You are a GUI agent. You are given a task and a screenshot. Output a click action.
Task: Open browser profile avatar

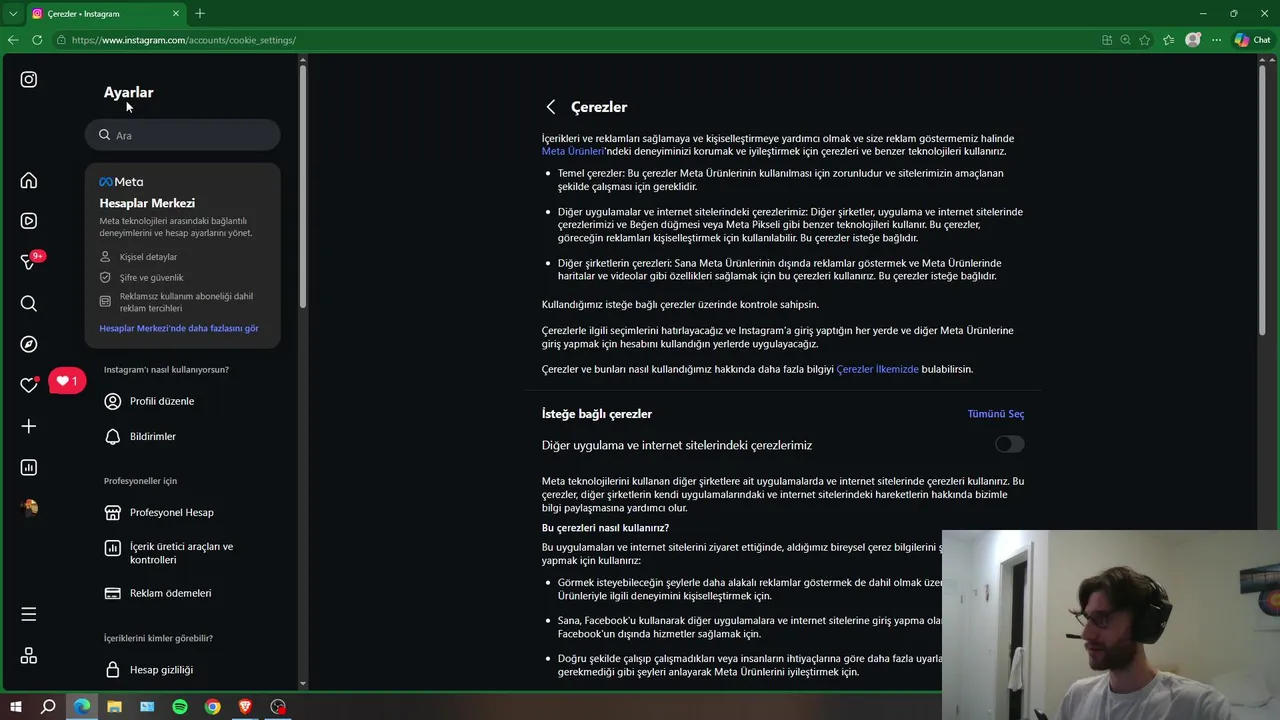[1192, 40]
